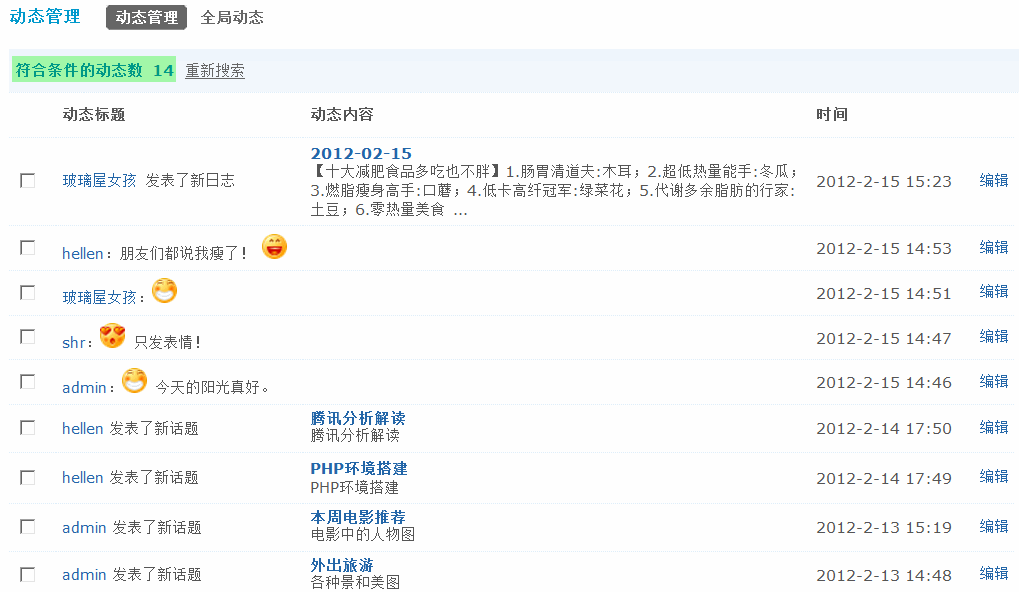Check the box on the 腾讯分析解读 row
Screen dimensions: 1019x592
coord(27,428)
